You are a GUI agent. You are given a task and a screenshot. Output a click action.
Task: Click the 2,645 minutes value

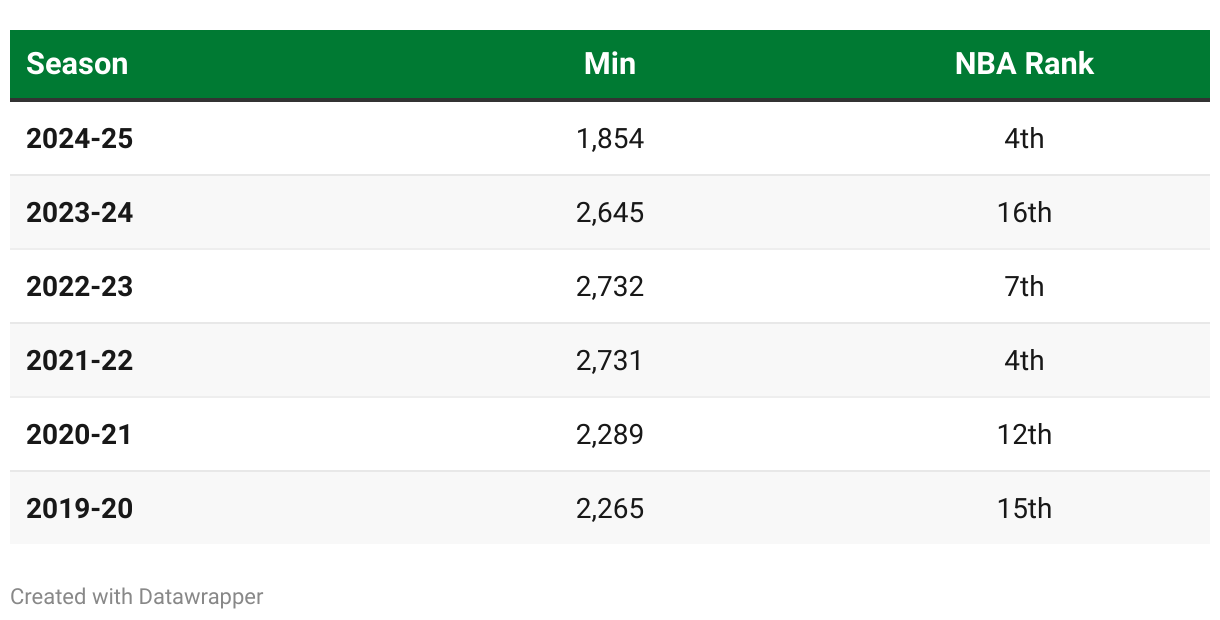610,213
